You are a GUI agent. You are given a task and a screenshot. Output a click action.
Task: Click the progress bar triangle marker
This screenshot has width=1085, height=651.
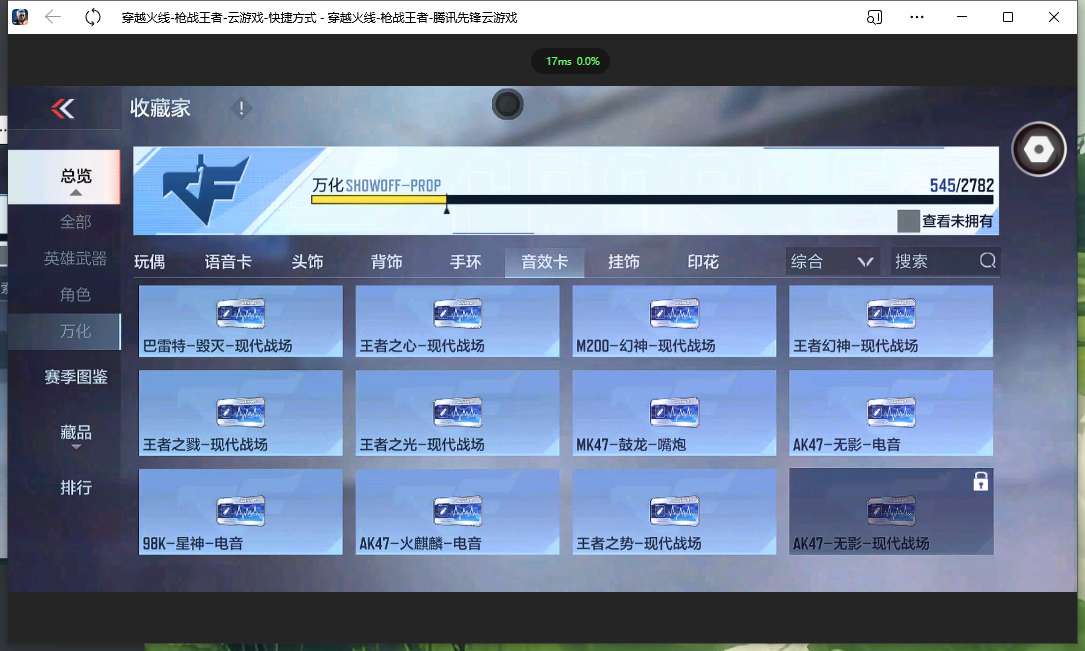pos(446,208)
